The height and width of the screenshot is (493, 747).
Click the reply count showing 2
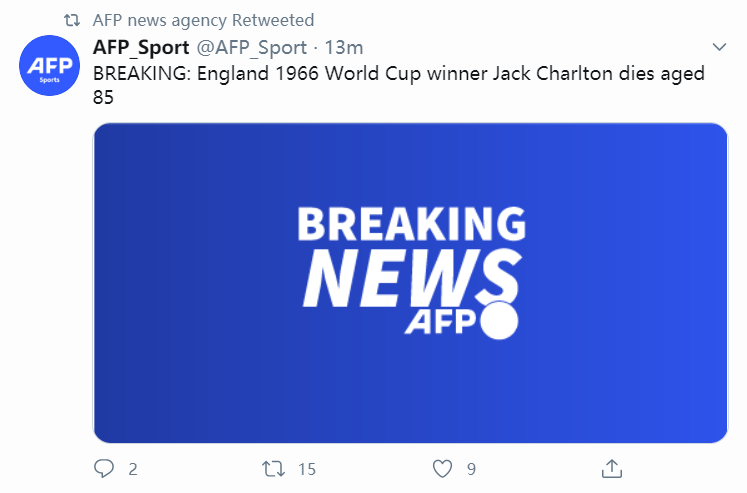(133, 468)
